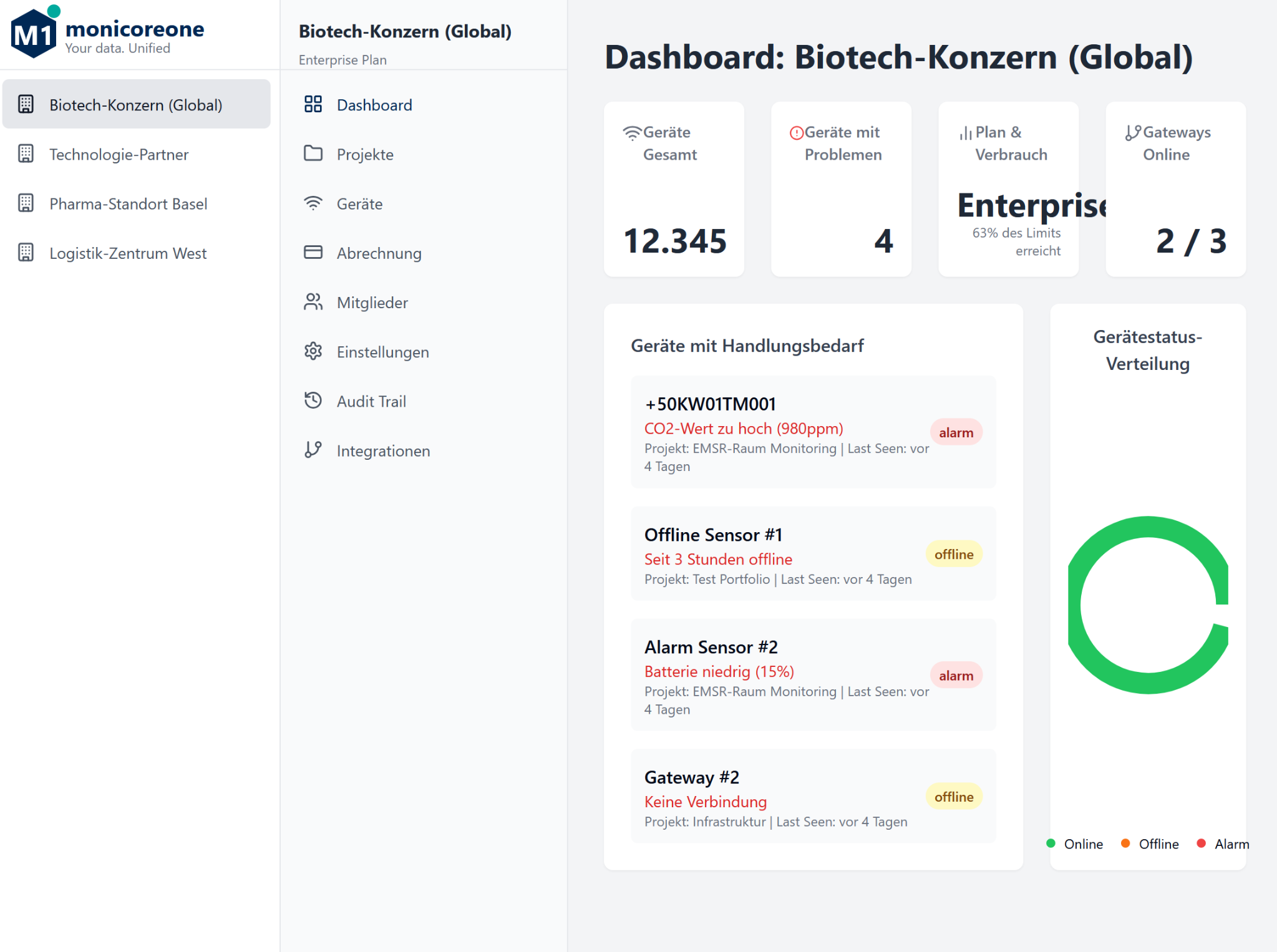This screenshot has height=952, width=1277.
Task: Click the Integrationen branch icon
Action: point(313,450)
